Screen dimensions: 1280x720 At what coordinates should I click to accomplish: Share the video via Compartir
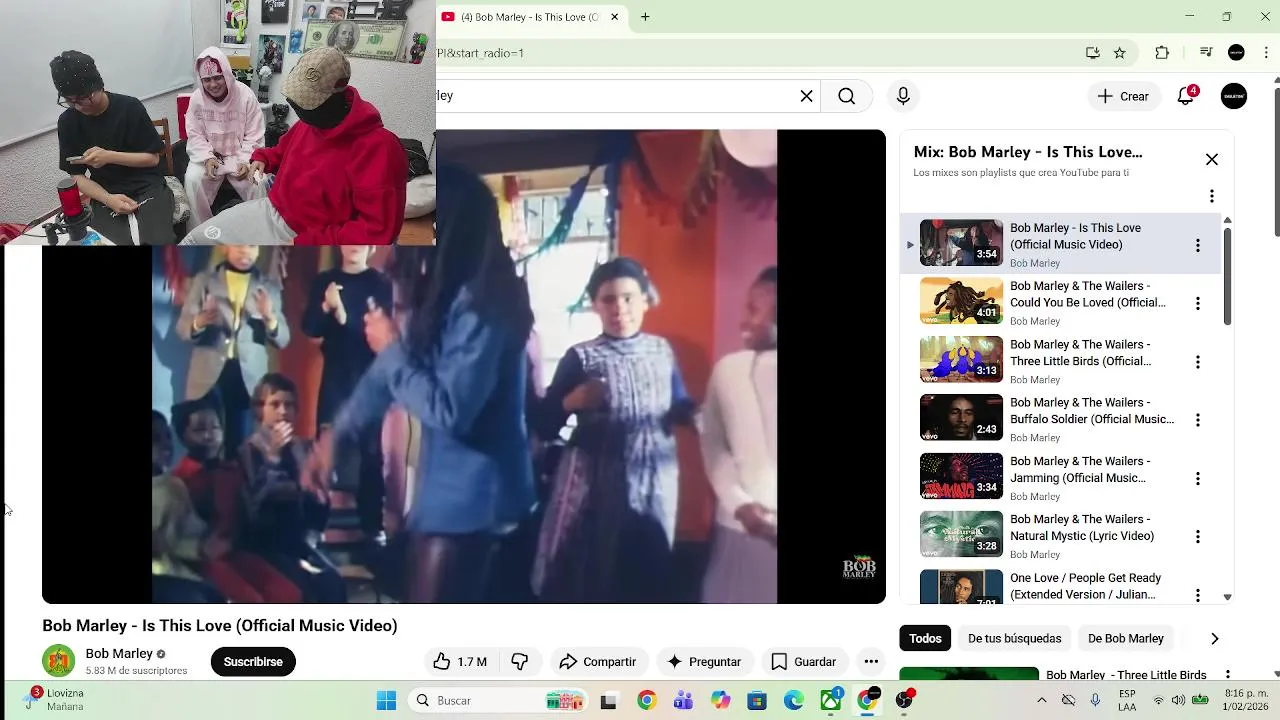tap(597, 662)
